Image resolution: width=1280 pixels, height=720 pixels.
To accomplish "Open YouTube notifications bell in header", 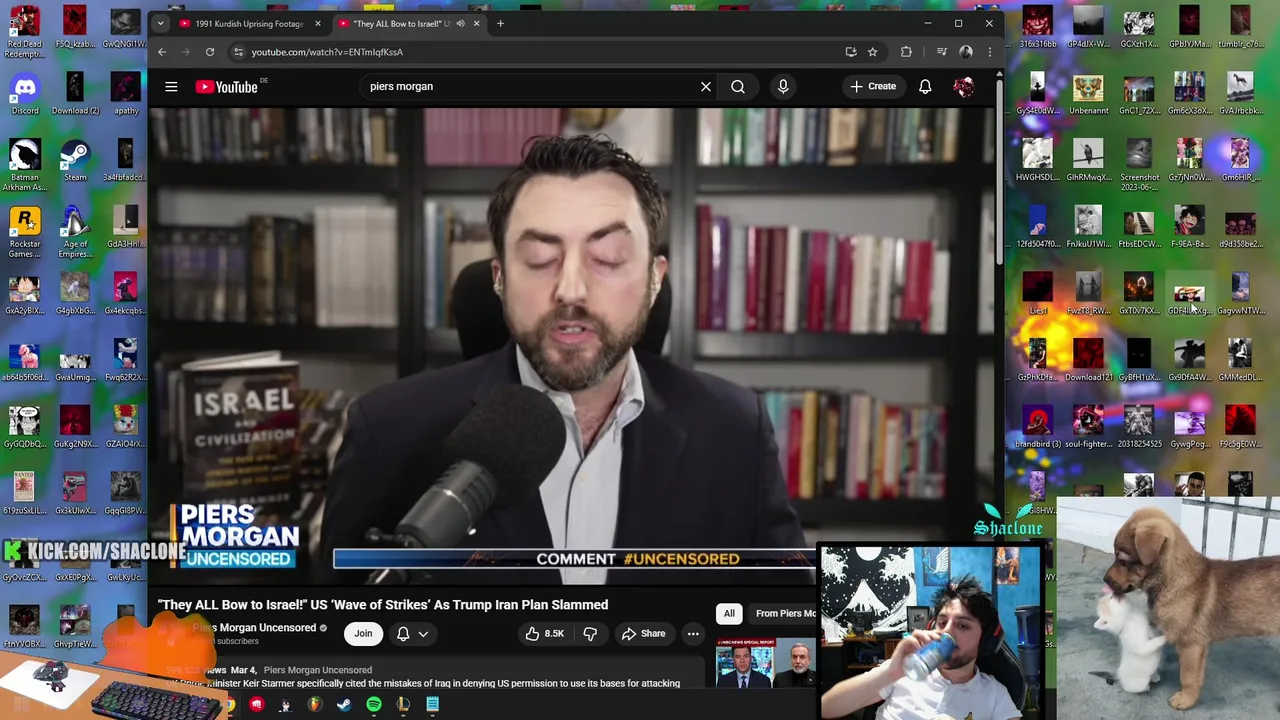I will [925, 87].
